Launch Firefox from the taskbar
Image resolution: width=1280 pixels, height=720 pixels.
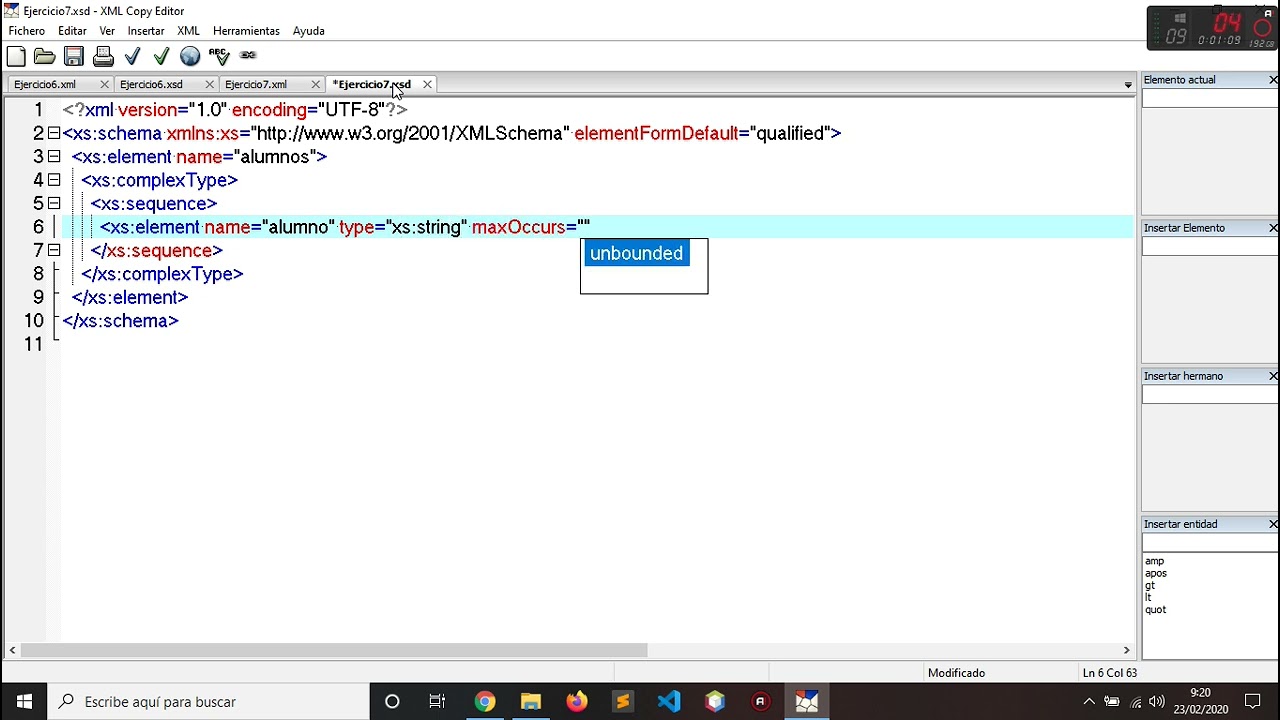click(x=576, y=702)
